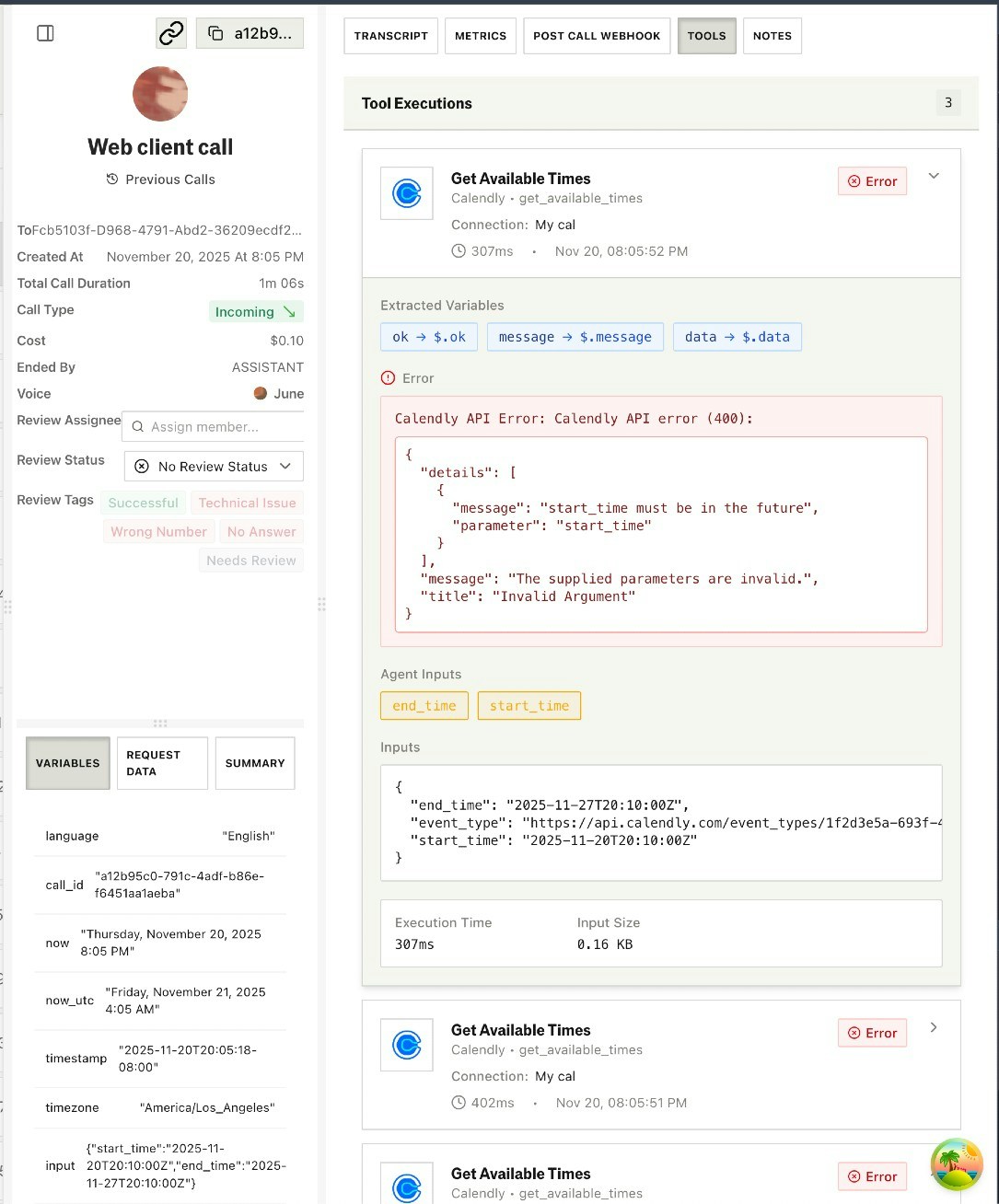Open the REQUEST DATA tab
Image resolution: width=999 pixels, height=1204 pixels.
pyautogui.click(x=162, y=763)
